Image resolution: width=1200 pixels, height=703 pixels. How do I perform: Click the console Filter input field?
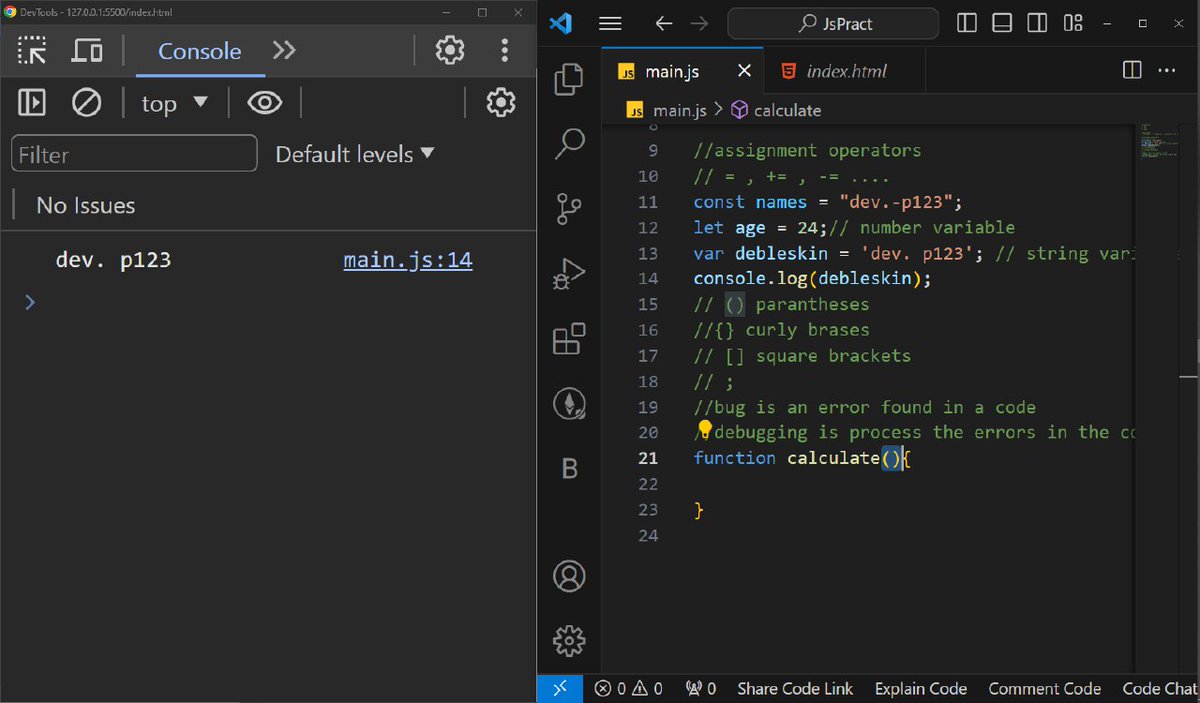[x=134, y=154]
